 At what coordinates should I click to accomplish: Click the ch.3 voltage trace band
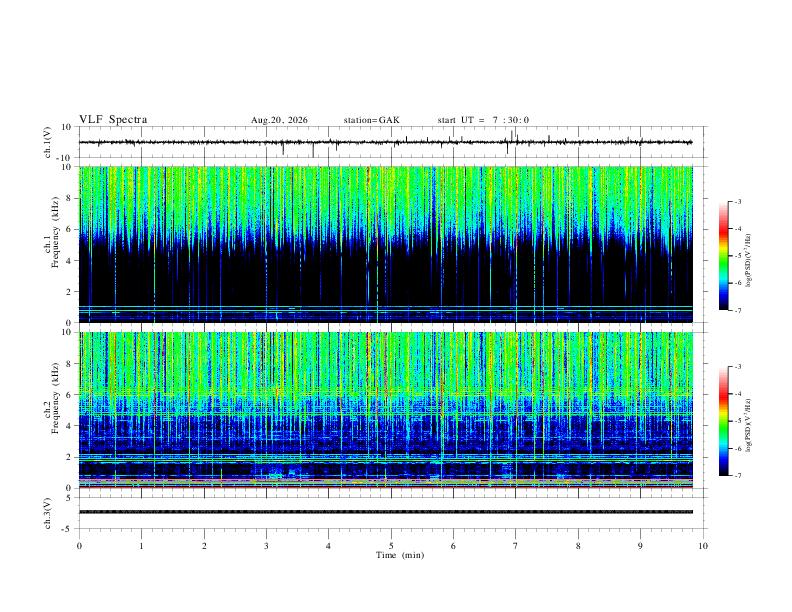click(385, 512)
